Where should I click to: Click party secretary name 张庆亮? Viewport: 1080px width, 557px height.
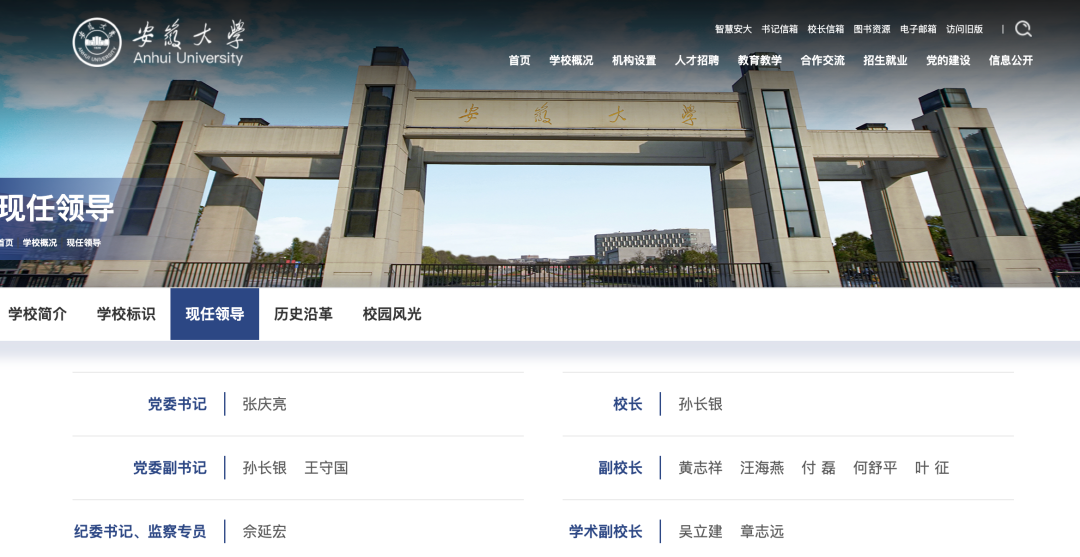click(264, 404)
